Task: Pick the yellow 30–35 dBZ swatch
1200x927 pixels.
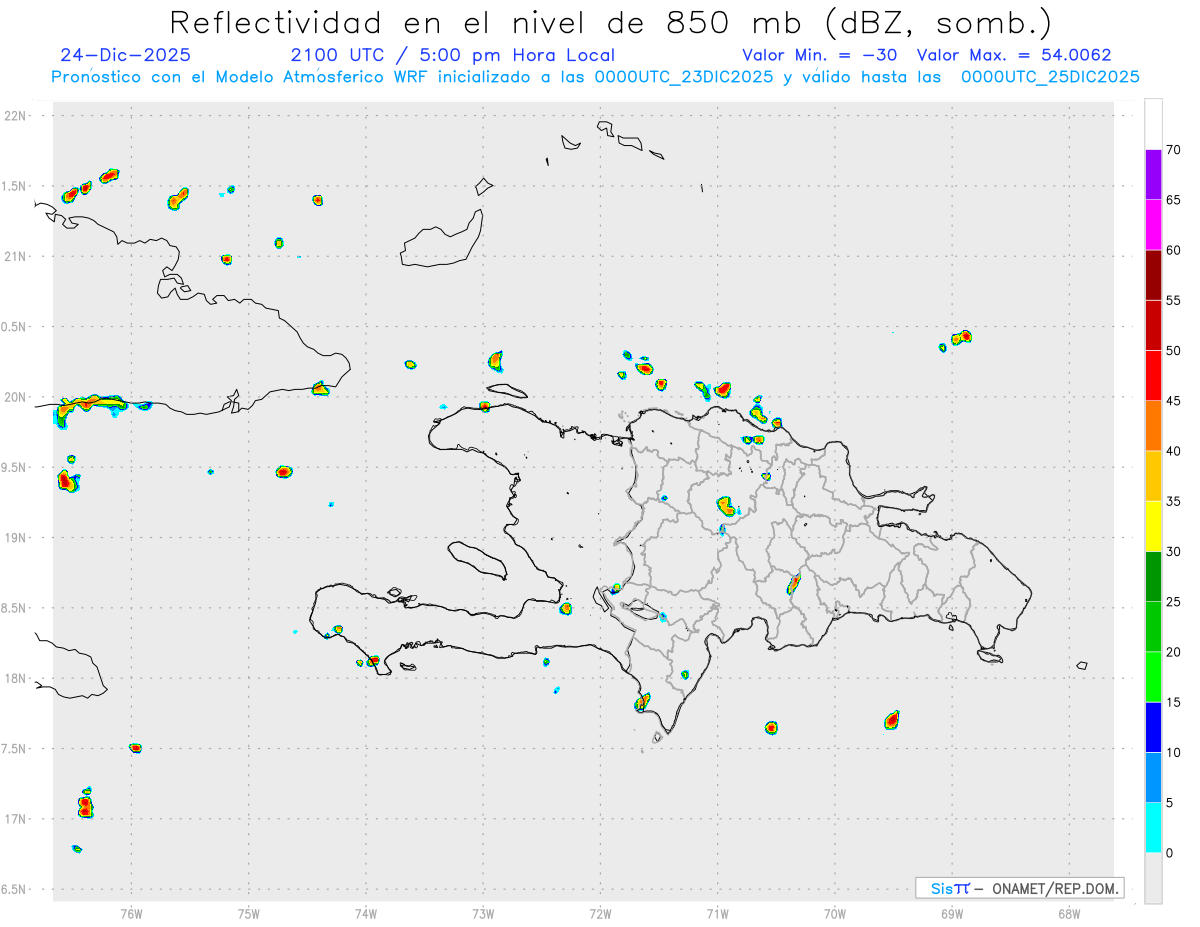Action: click(x=1153, y=526)
